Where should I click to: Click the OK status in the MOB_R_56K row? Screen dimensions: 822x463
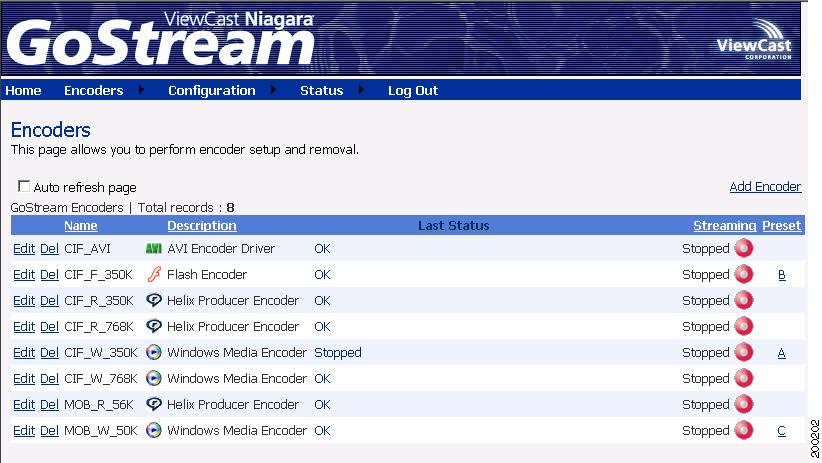[322, 404]
